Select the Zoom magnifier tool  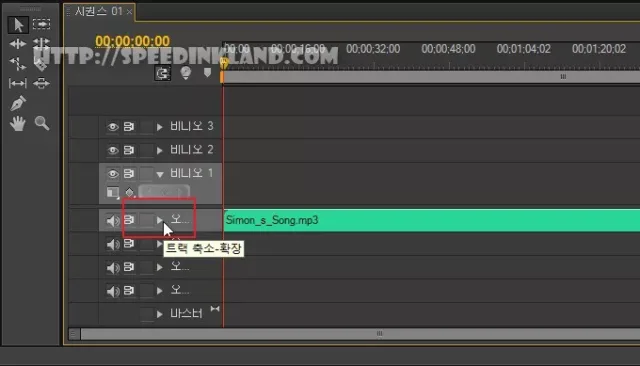pyautogui.click(x=42, y=123)
